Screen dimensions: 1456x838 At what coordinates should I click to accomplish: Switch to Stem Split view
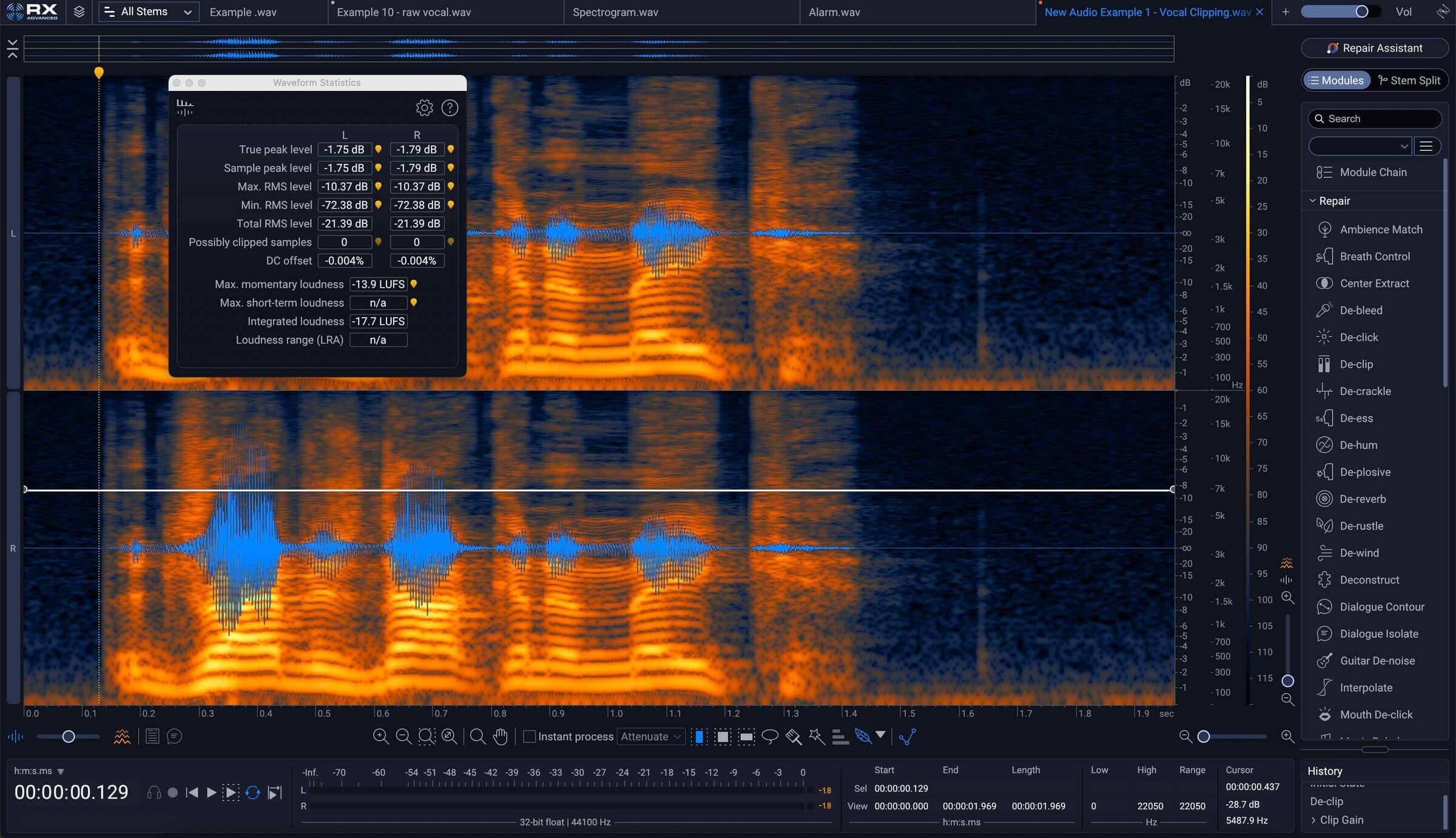click(1409, 80)
